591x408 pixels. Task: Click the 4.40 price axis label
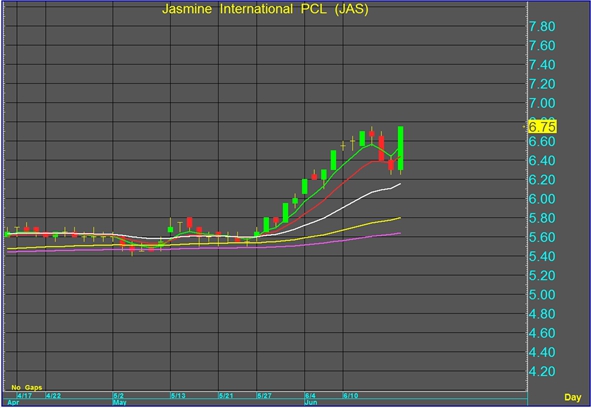click(542, 352)
